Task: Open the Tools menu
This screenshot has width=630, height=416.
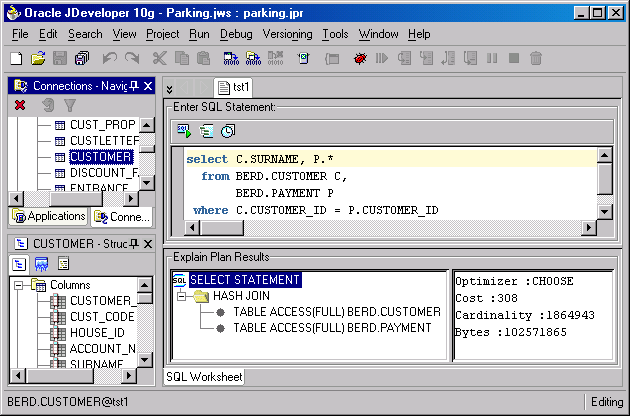Action: click(335, 34)
